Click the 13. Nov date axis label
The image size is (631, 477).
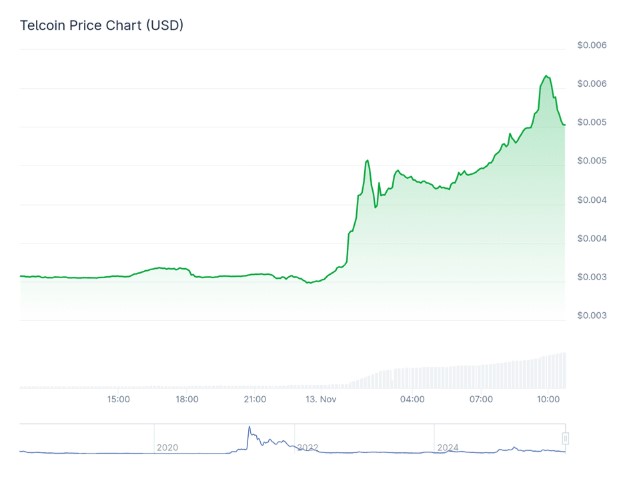coord(321,399)
